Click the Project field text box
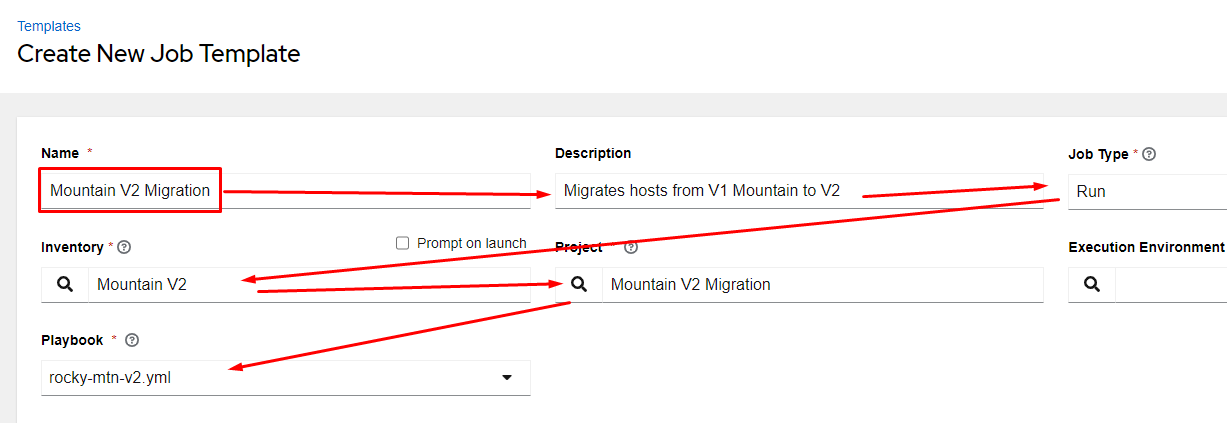The height and width of the screenshot is (423, 1227). point(820,285)
